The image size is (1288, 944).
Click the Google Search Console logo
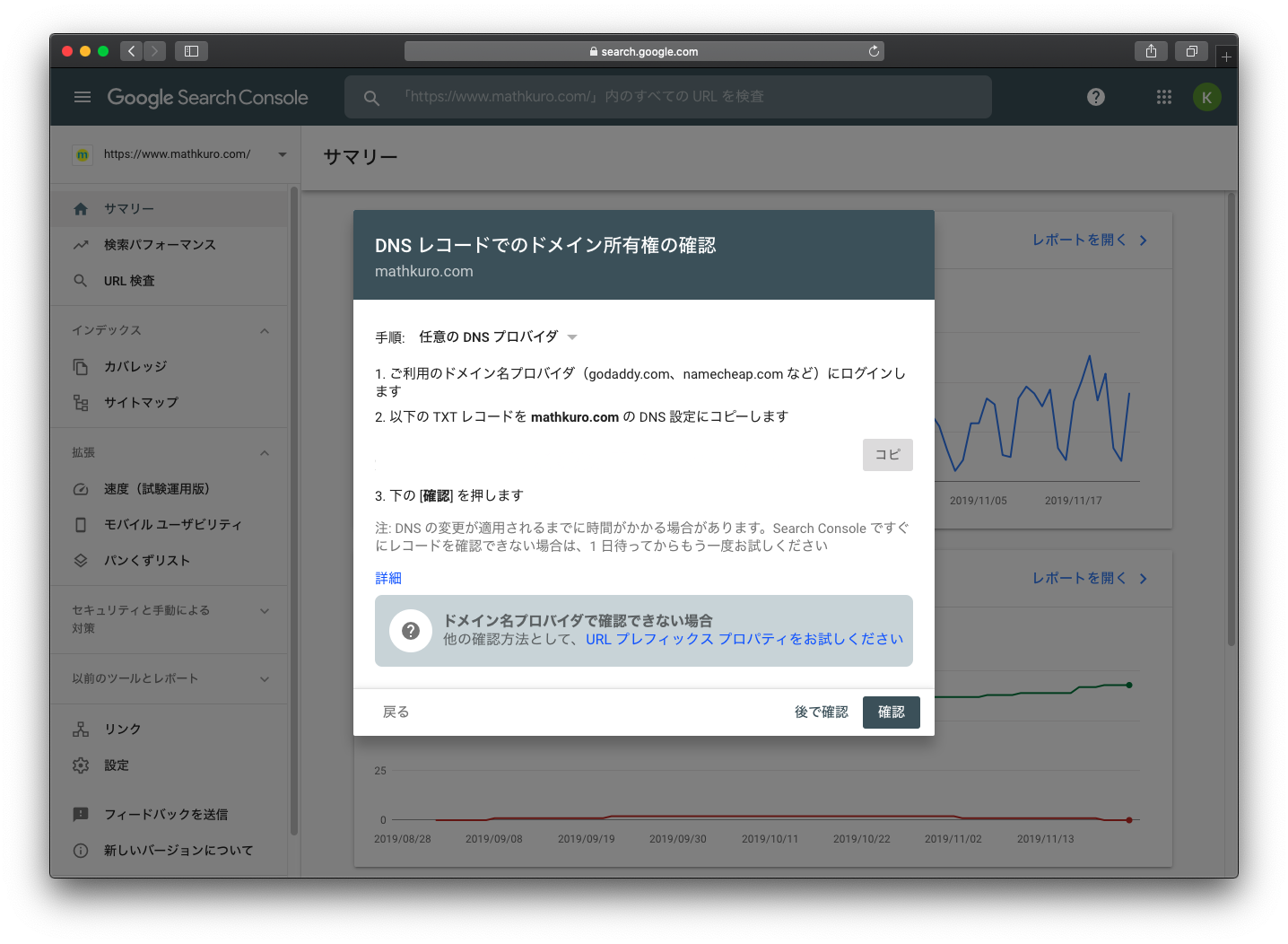click(x=208, y=98)
